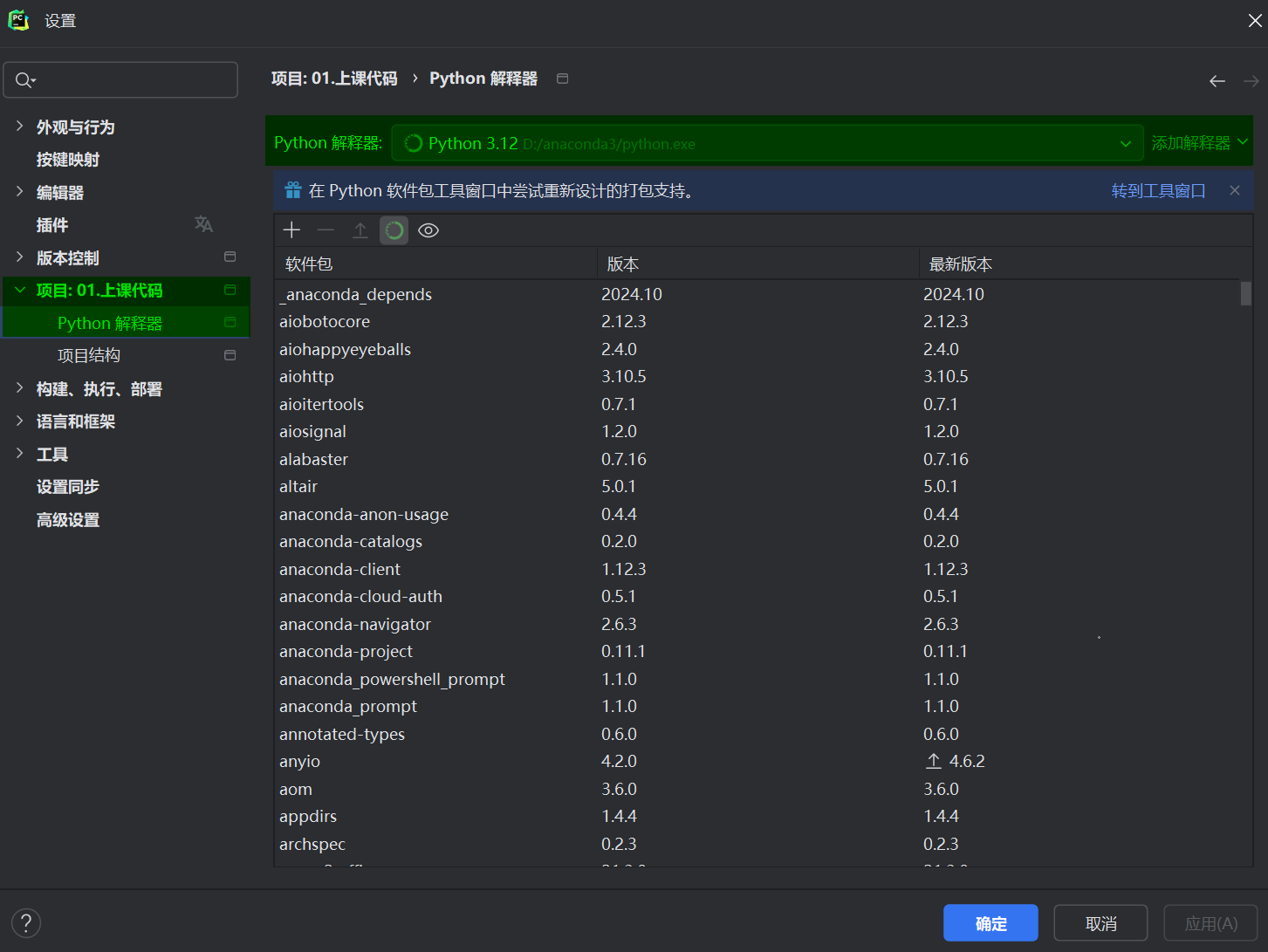Upgrade package using the upload arrow icon

coord(360,229)
